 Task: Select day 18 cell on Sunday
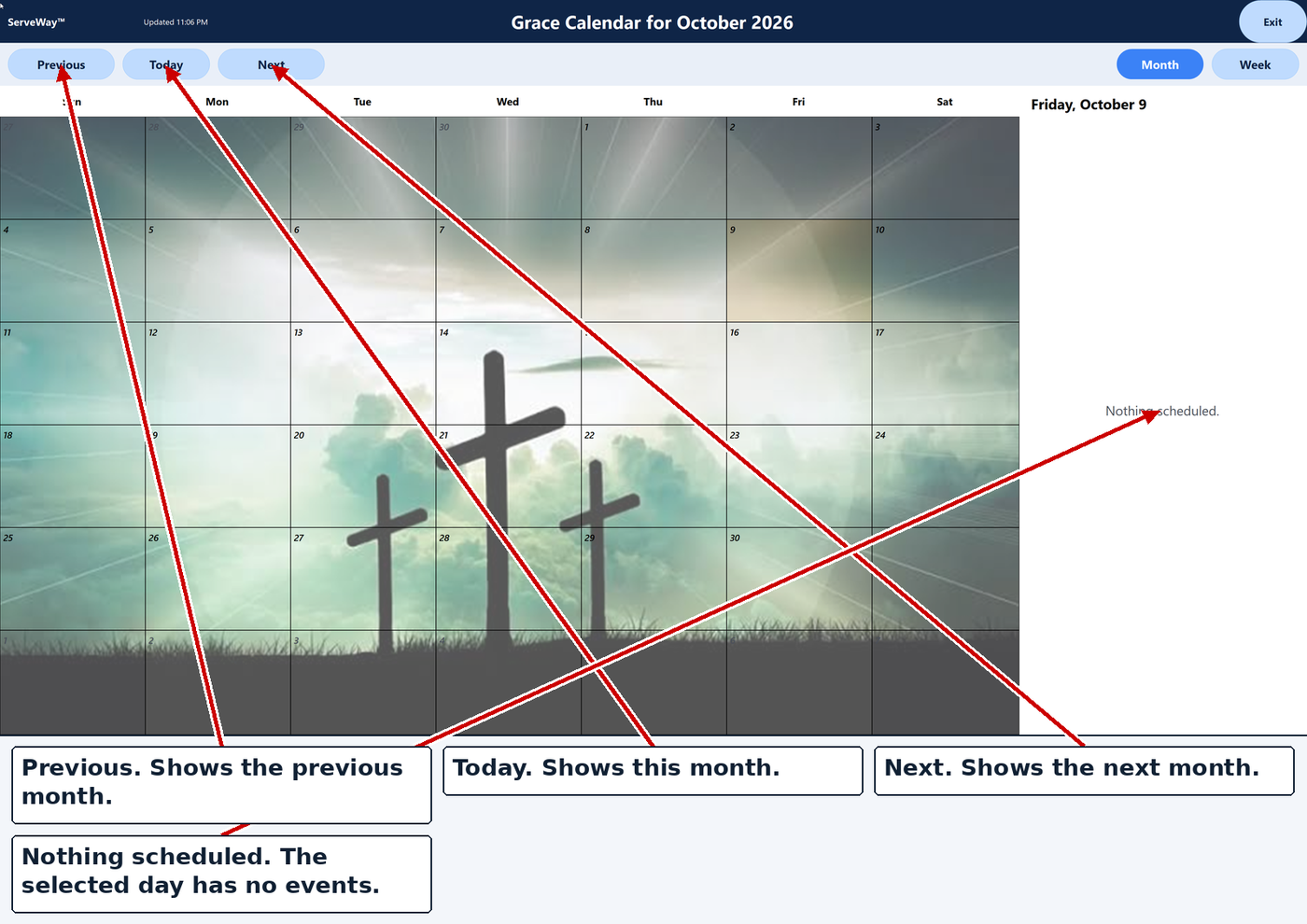tap(73, 476)
